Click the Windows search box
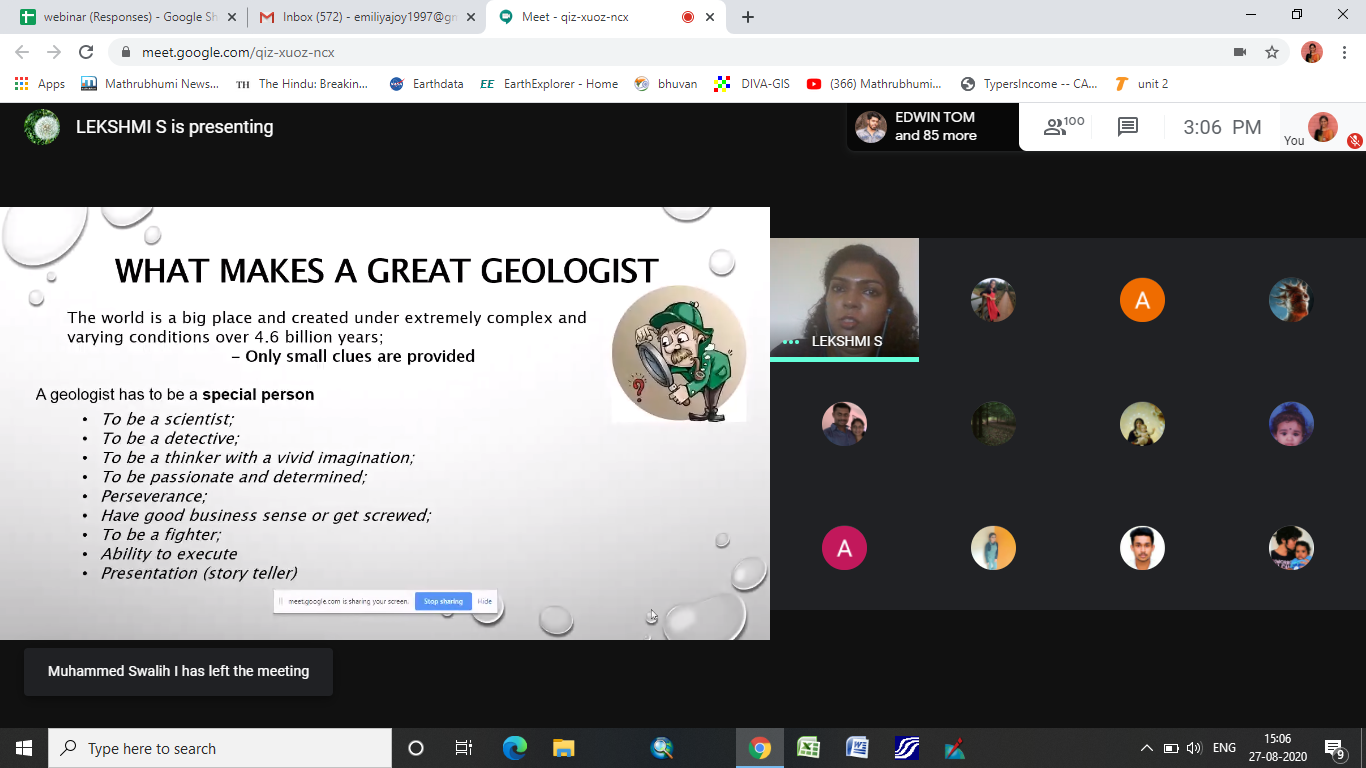Screen dimensions: 1366x768 click(220, 748)
